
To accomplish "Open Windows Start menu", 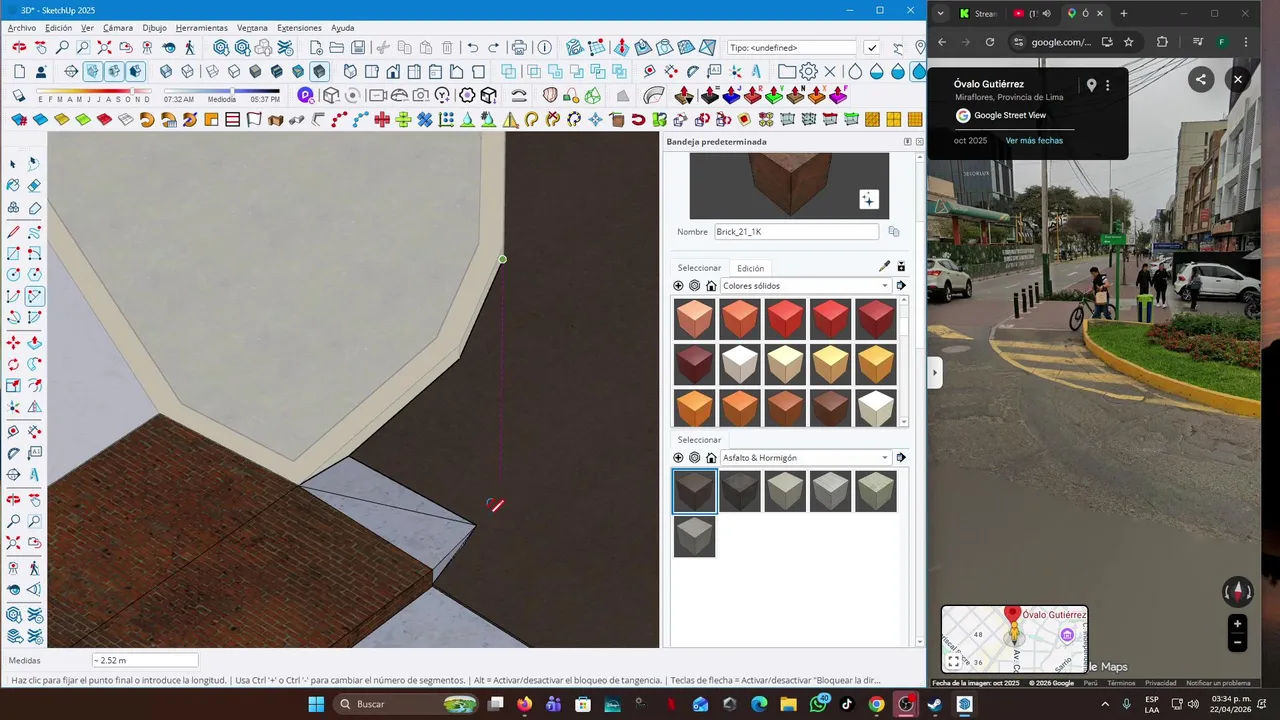I will tap(316, 704).
